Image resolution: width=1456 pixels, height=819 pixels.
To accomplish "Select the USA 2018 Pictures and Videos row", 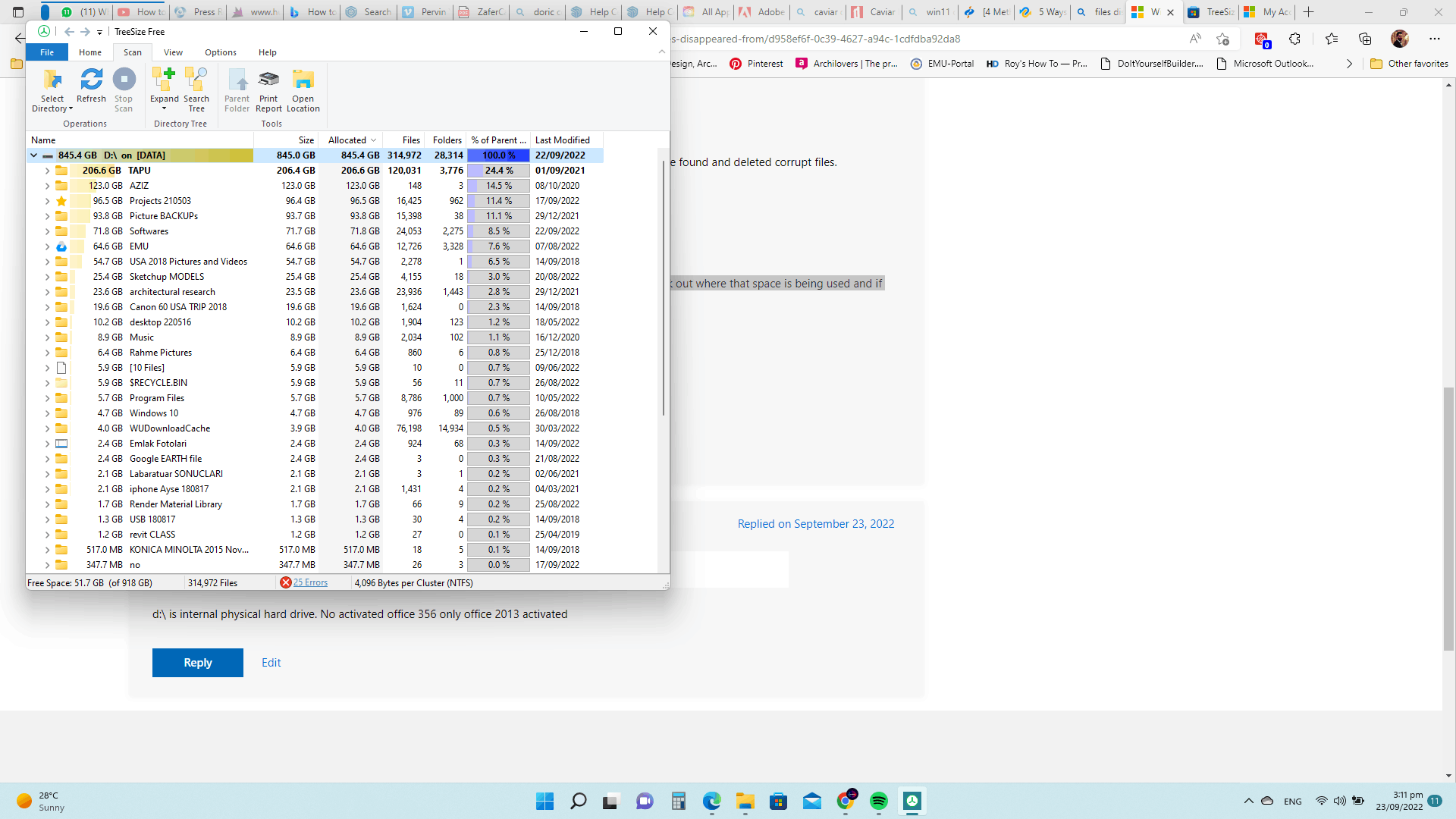I will coord(315,262).
